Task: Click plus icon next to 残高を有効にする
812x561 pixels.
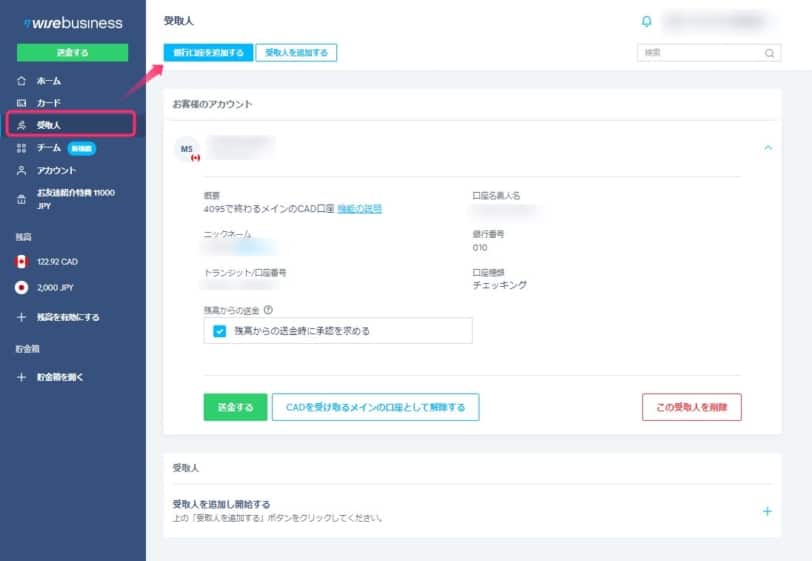Action: tap(21, 317)
